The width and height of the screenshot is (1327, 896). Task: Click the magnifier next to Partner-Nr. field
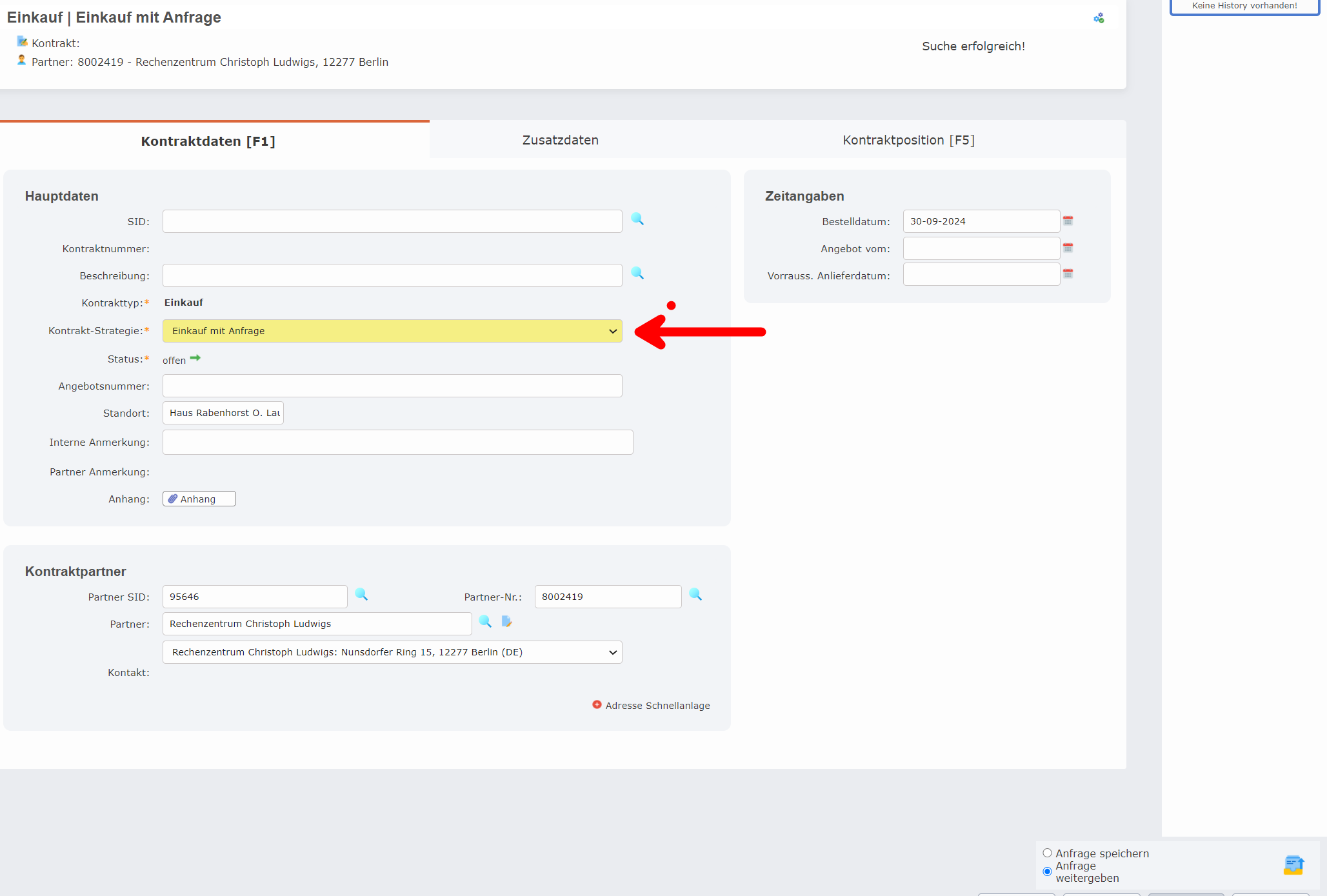pos(695,595)
